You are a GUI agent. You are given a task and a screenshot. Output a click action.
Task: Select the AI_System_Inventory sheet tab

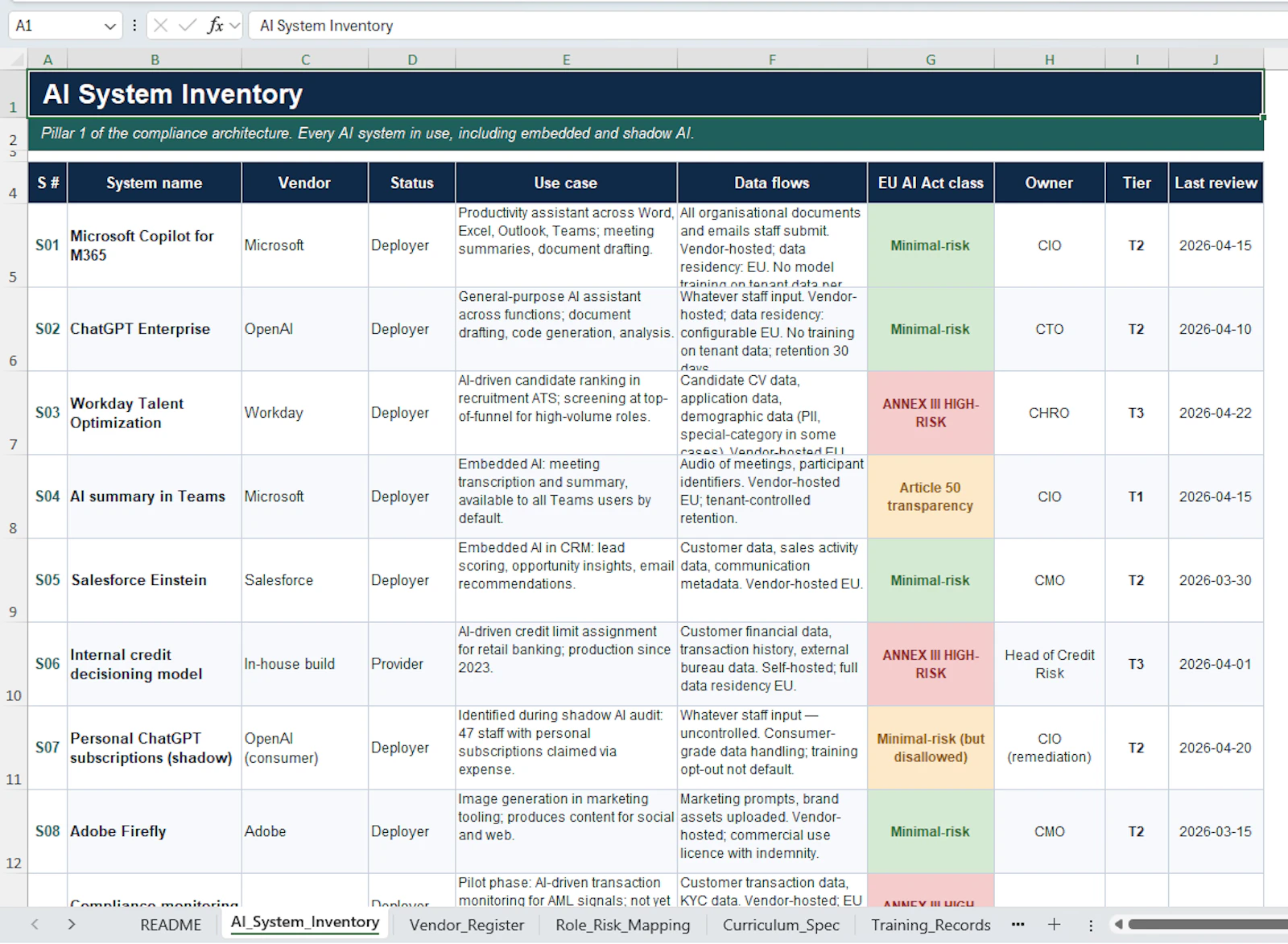pos(305,923)
